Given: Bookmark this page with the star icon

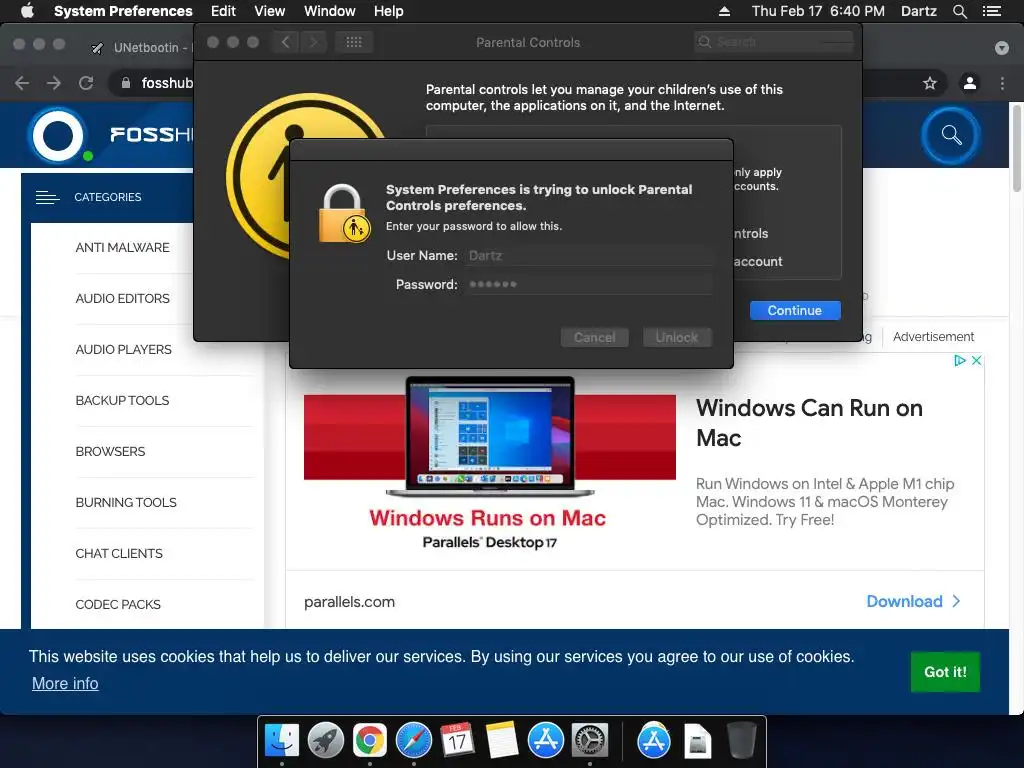Looking at the screenshot, I should tap(930, 83).
